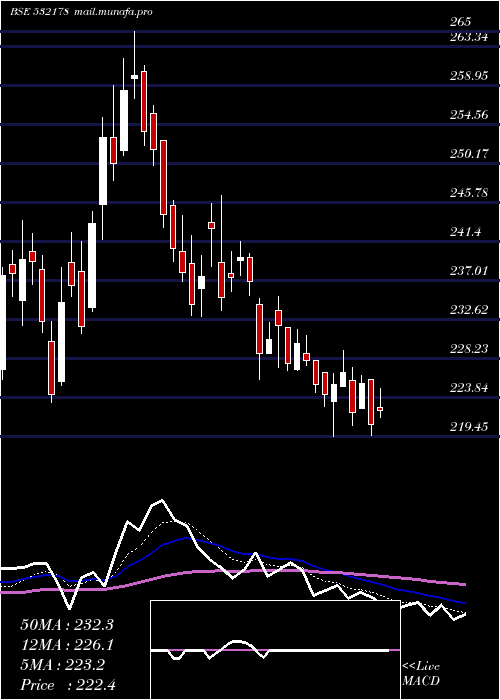Click inside the MACD inset chart box
The width and height of the screenshot is (500, 700).
pyautogui.click(x=275, y=650)
